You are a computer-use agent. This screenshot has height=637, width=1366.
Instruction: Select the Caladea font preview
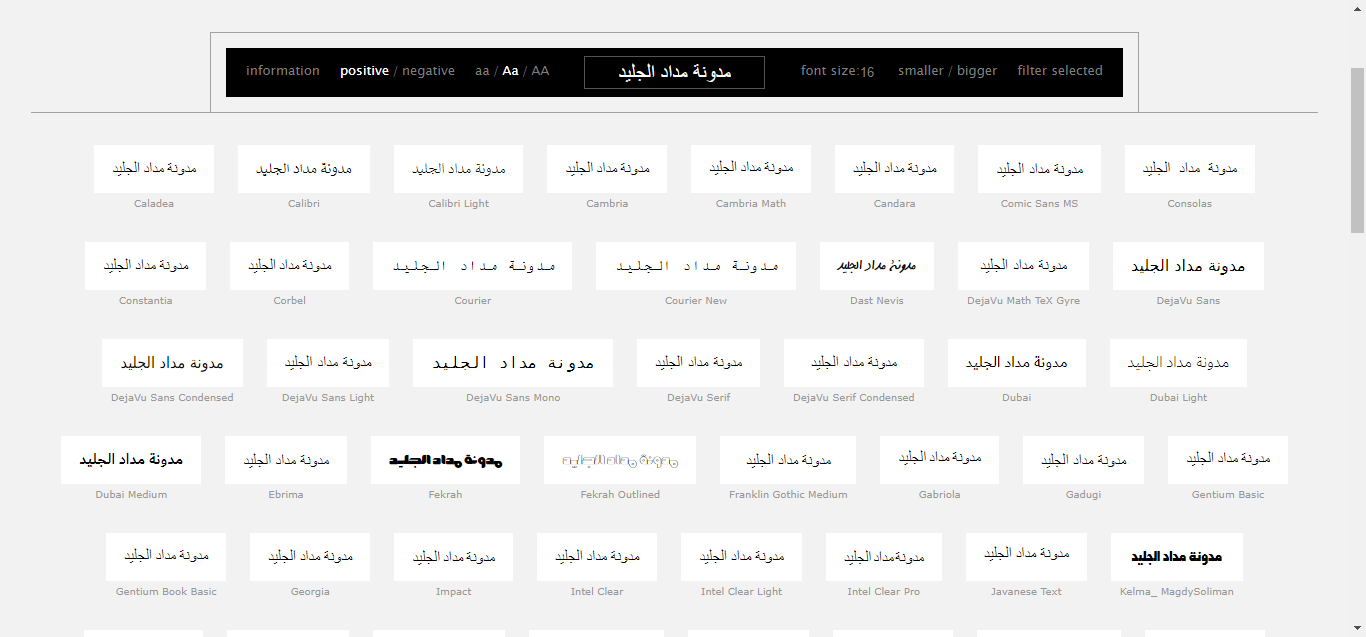(x=154, y=169)
